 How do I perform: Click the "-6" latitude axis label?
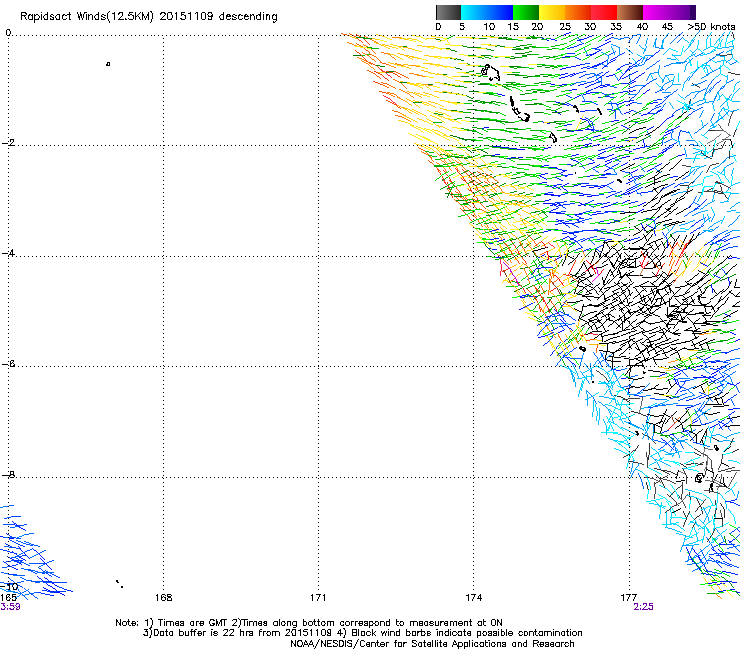pos(8,363)
